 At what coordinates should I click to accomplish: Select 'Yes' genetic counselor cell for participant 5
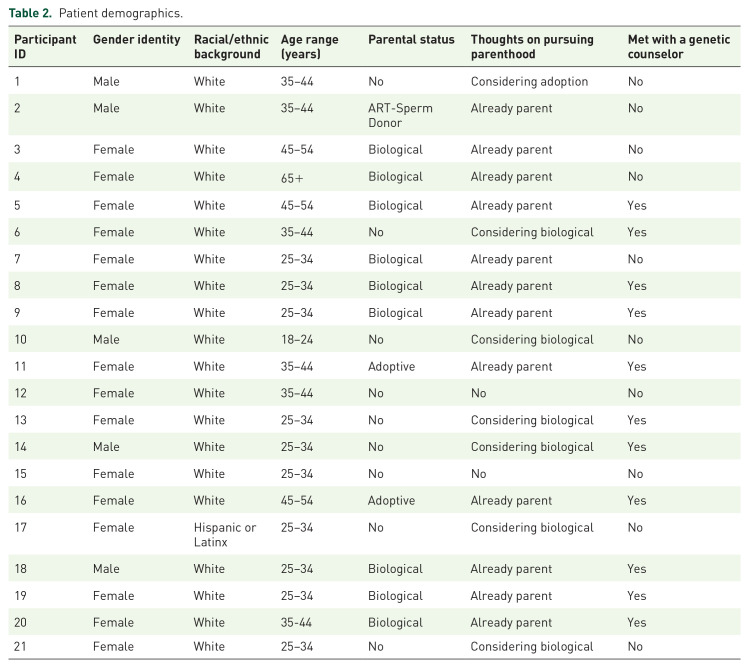(x=637, y=205)
